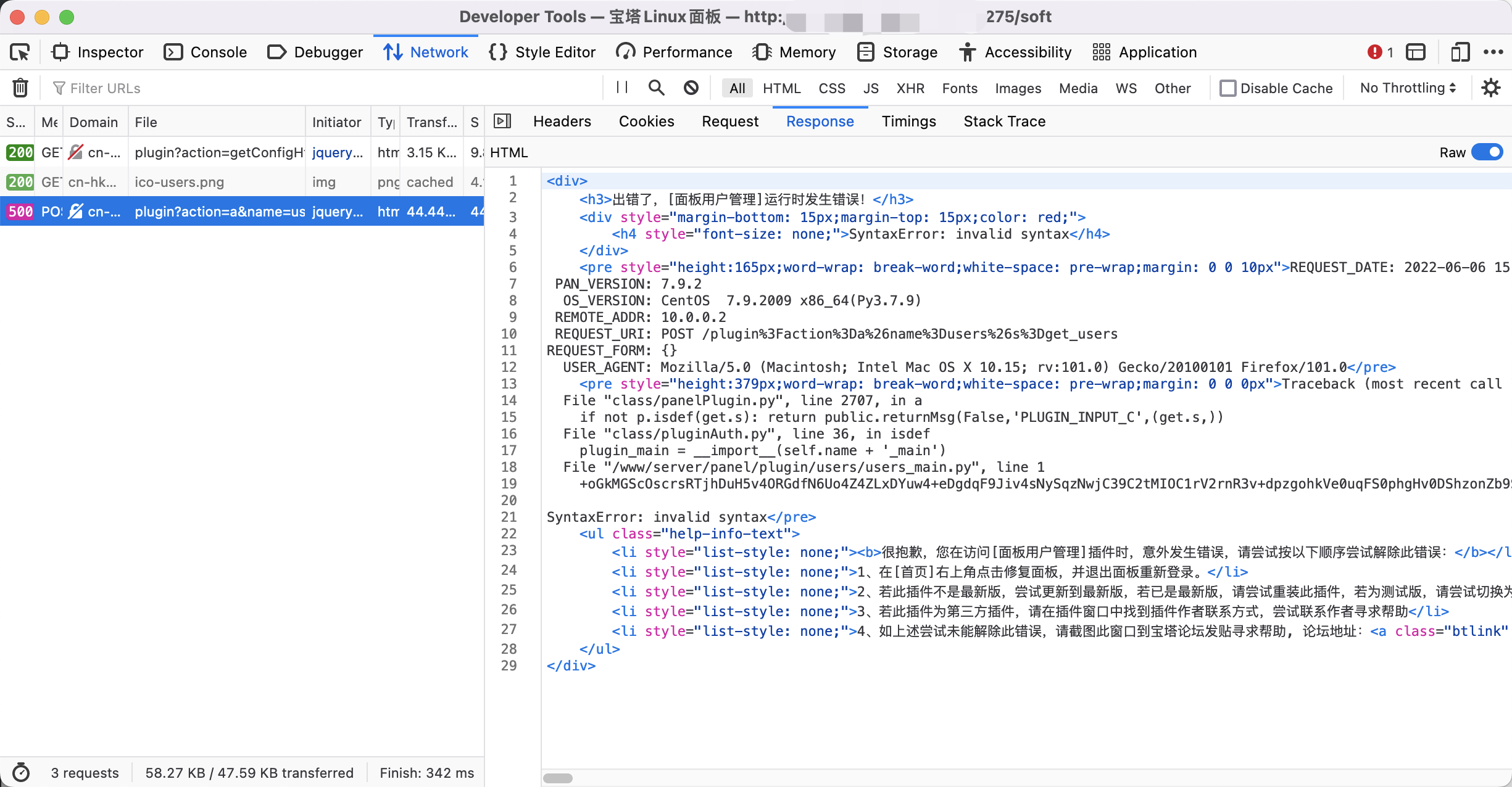Switch off the Raw response toggle
This screenshot has height=787, width=1512.
[1486, 152]
